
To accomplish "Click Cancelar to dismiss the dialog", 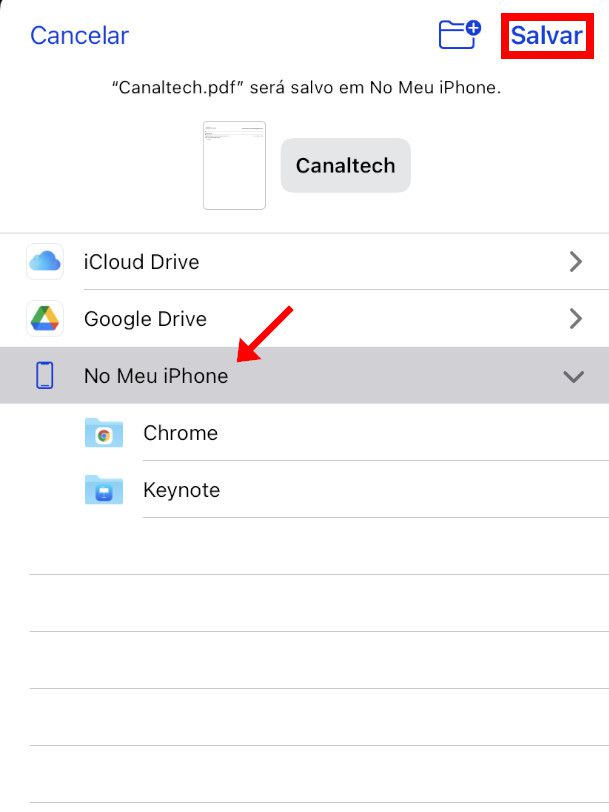I will coord(79,35).
